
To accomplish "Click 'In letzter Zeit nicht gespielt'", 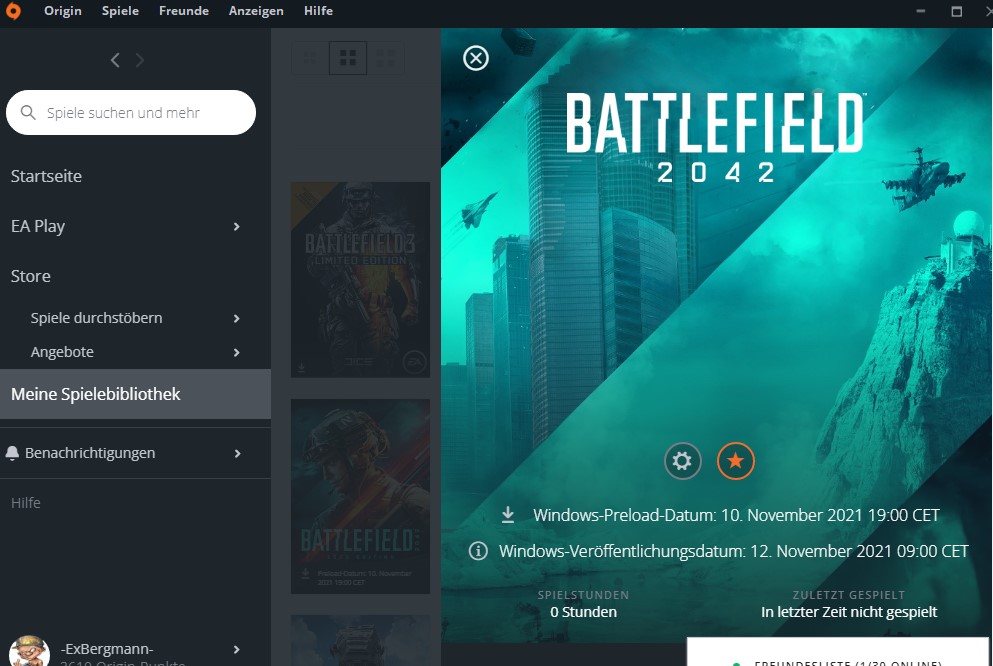I will 849,612.
